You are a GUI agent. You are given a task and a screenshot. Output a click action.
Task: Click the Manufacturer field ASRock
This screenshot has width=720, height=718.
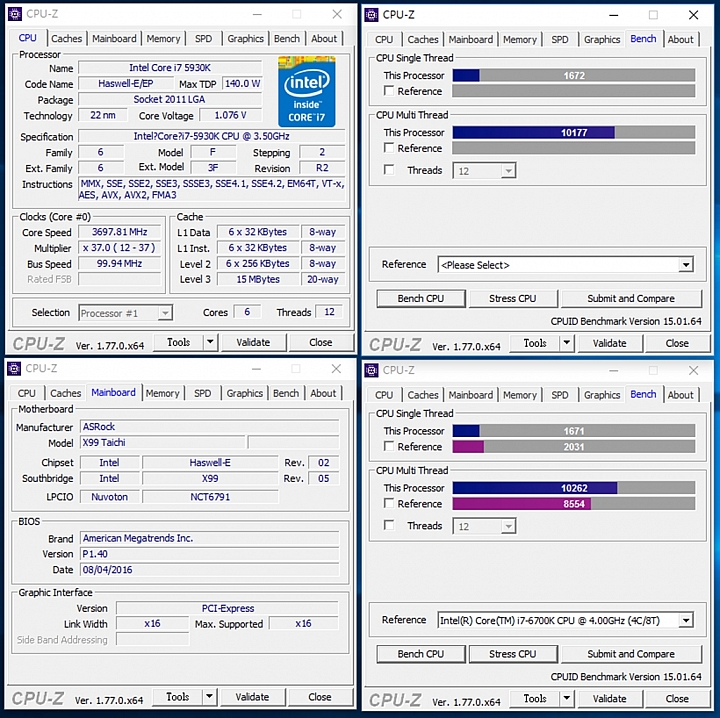point(210,427)
